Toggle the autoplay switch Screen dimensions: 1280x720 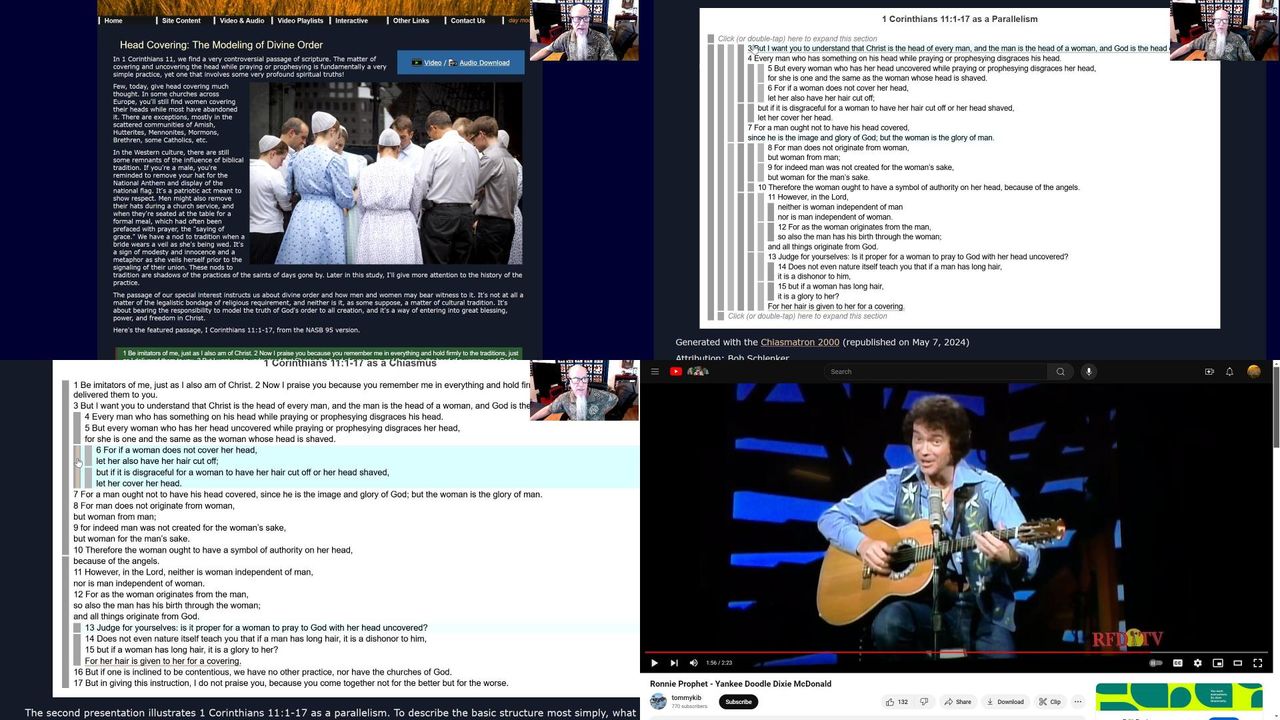click(1156, 663)
